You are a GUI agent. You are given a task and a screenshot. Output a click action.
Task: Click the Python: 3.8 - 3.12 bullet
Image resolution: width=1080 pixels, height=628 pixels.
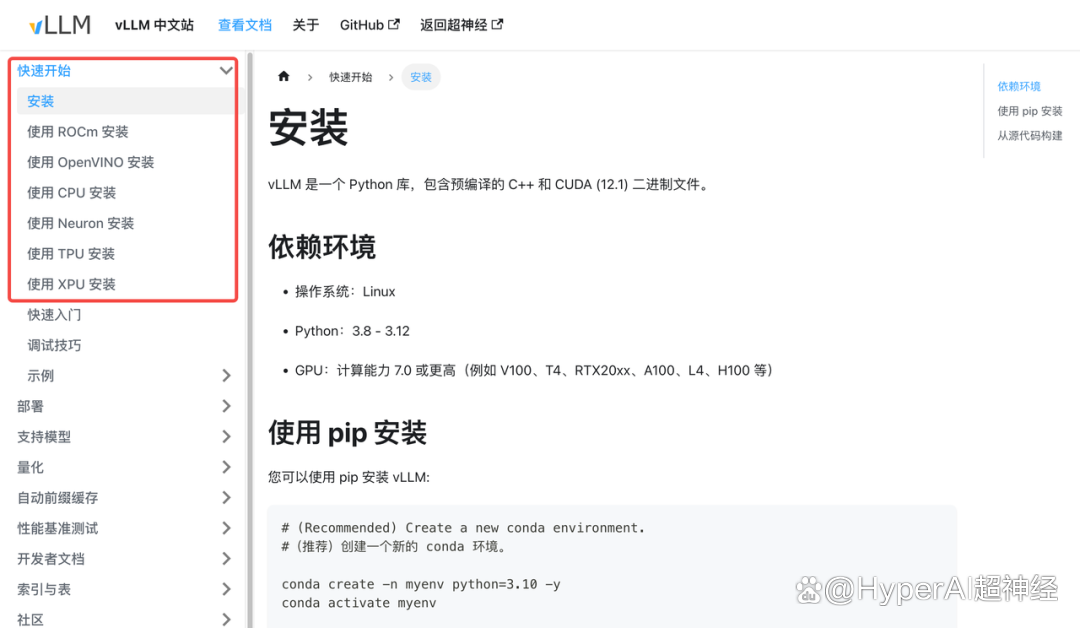pyautogui.click(x=352, y=331)
